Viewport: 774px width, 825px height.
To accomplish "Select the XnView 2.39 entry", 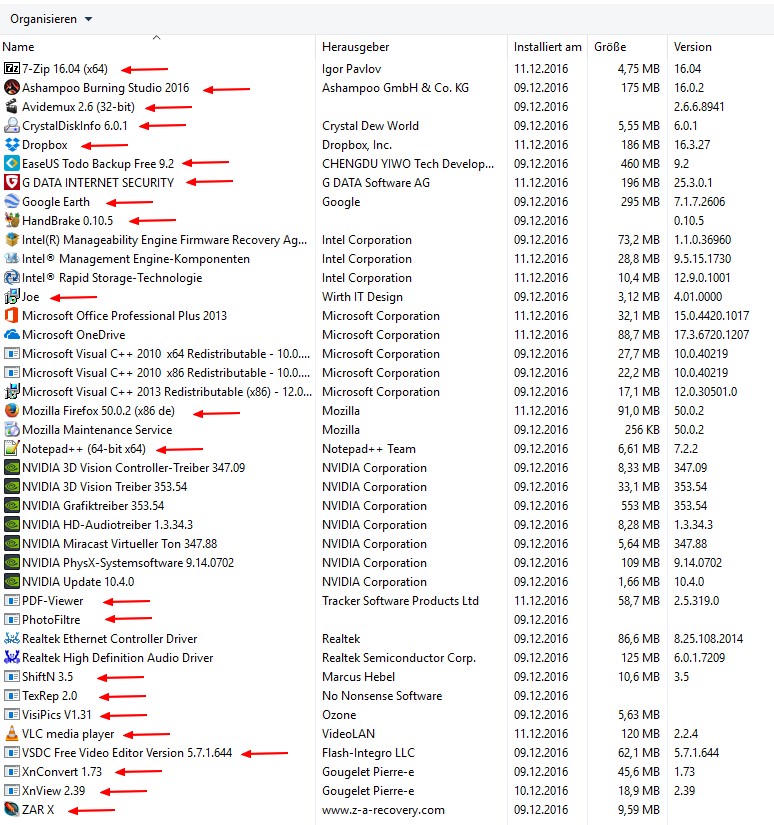I will (x=53, y=791).
